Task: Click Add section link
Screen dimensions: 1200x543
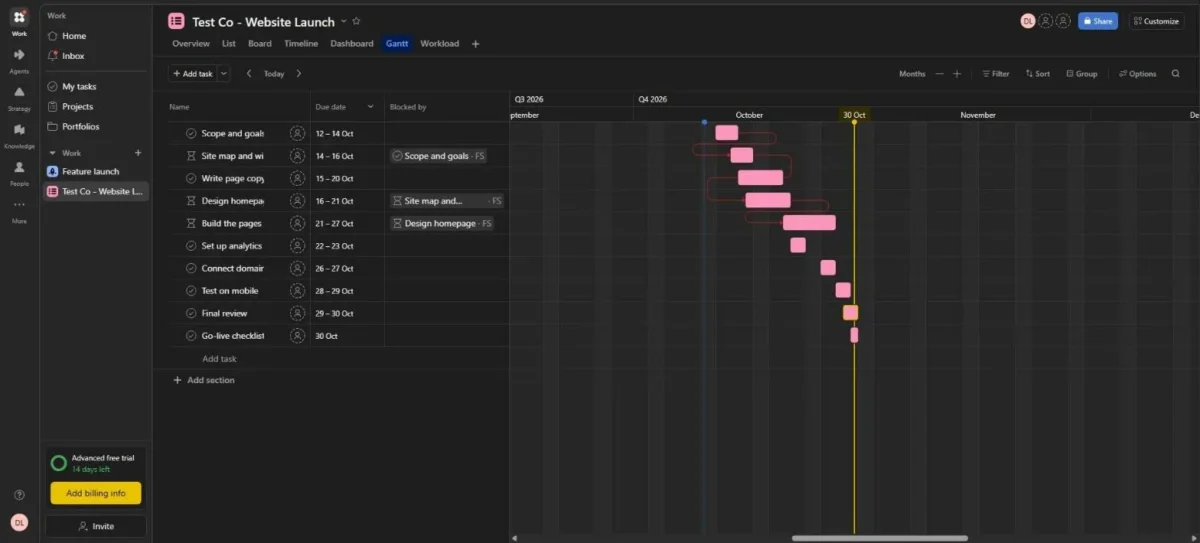Action: pyautogui.click(x=204, y=380)
